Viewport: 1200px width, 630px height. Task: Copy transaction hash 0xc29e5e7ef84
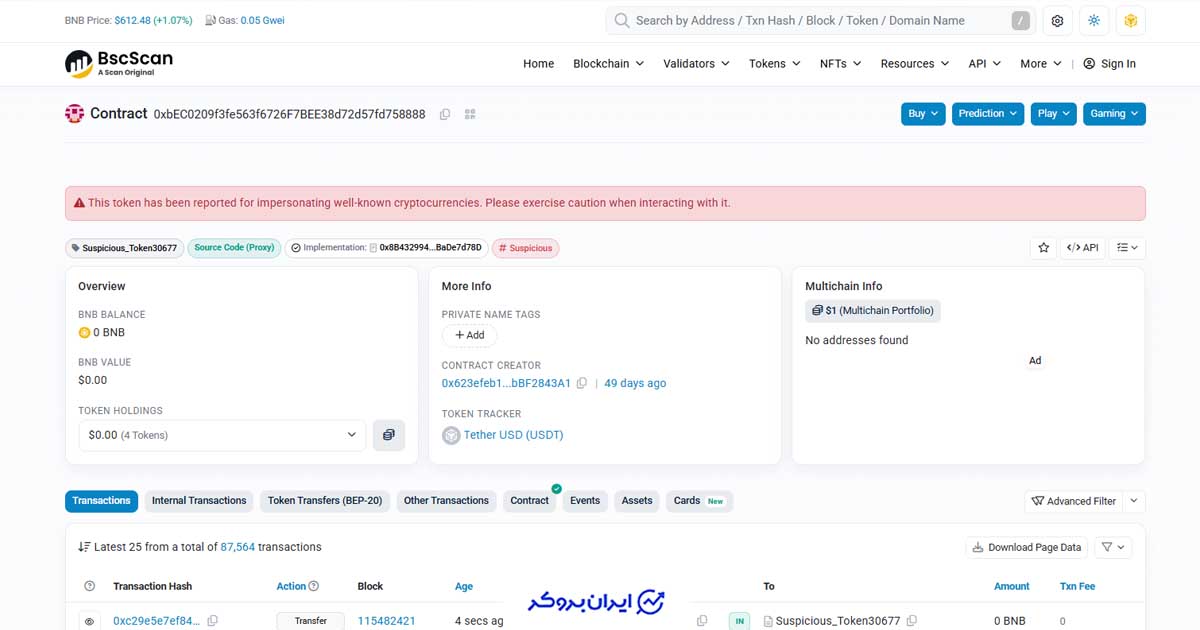coord(213,621)
